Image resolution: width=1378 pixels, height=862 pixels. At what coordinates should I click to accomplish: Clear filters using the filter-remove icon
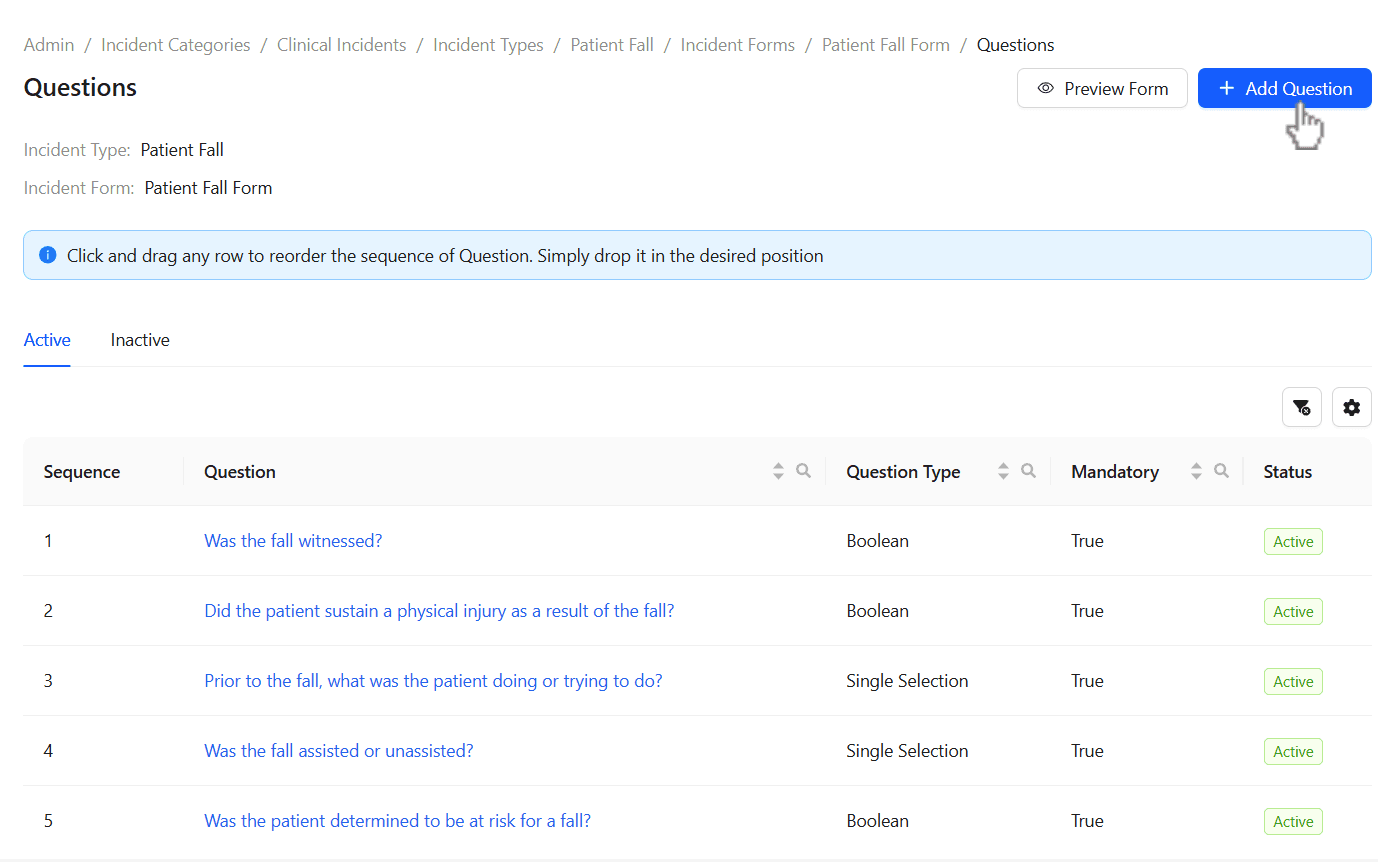tap(1301, 407)
